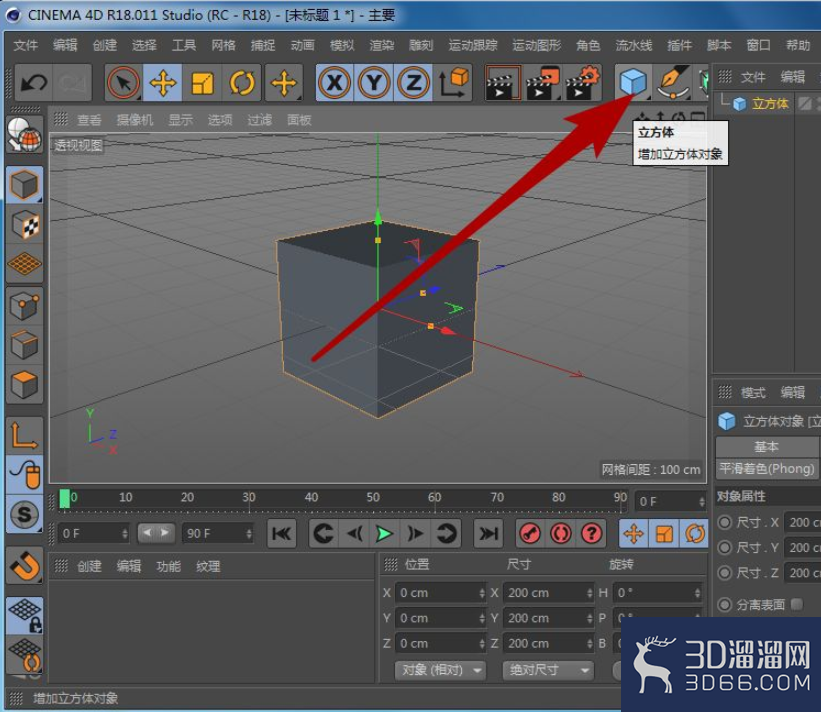Open the 基本 attribute tab
This screenshot has width=821, height=712.
(767, 447)
